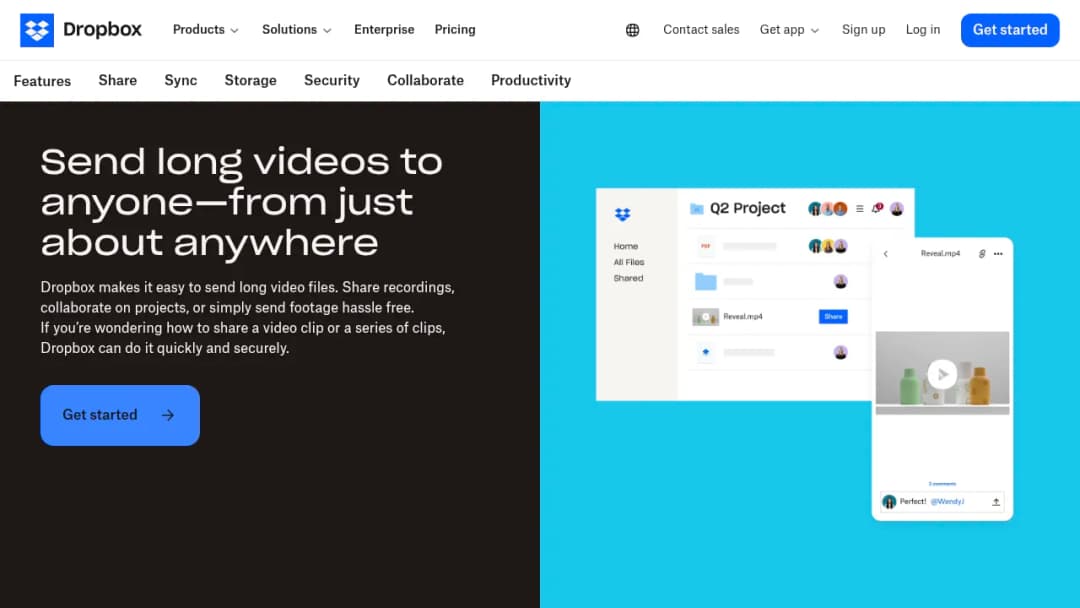Select the Share tab
This screenshot has height=608, width=1080.
(x=118, y=81)
